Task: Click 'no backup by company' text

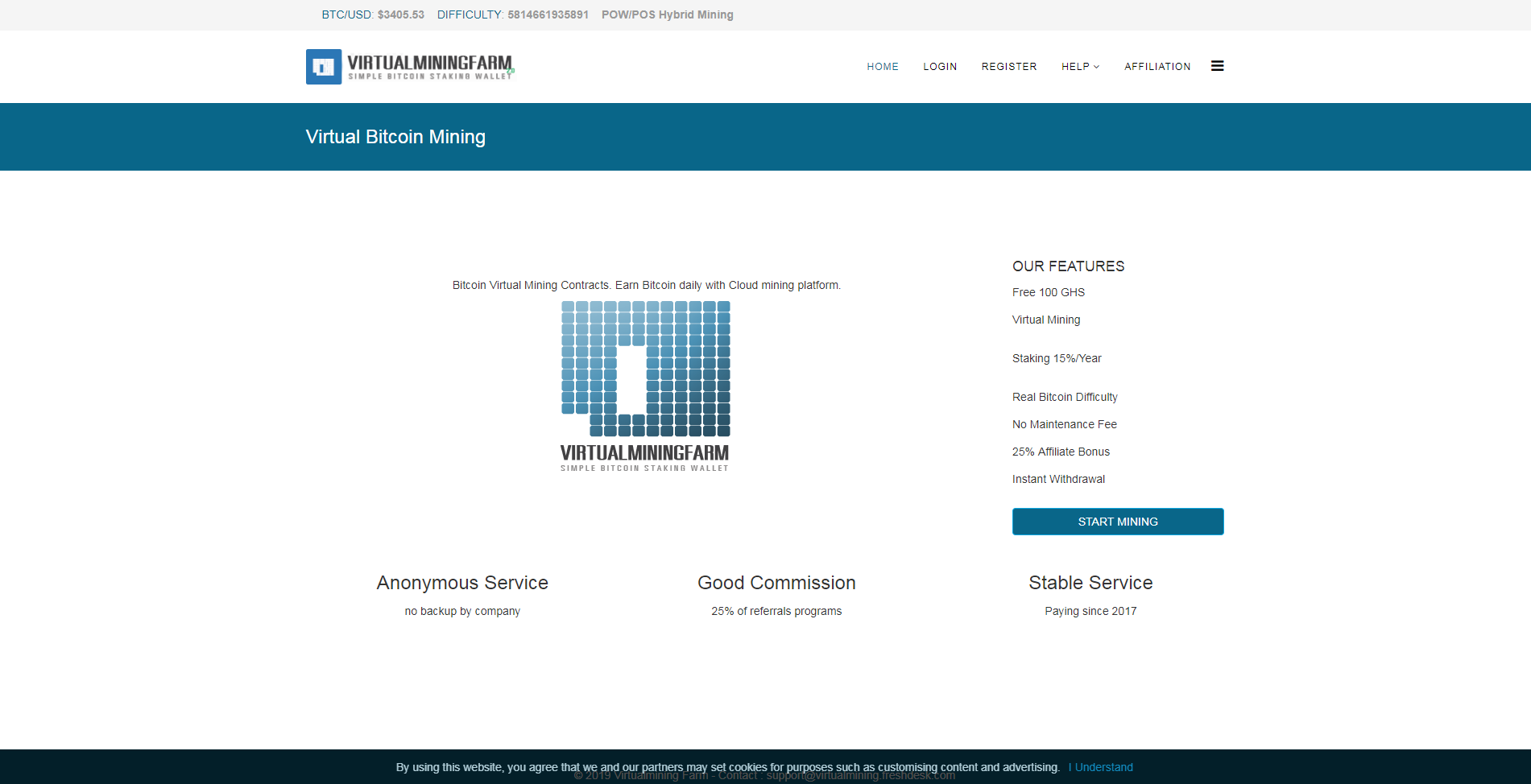Action: point(462,611)
